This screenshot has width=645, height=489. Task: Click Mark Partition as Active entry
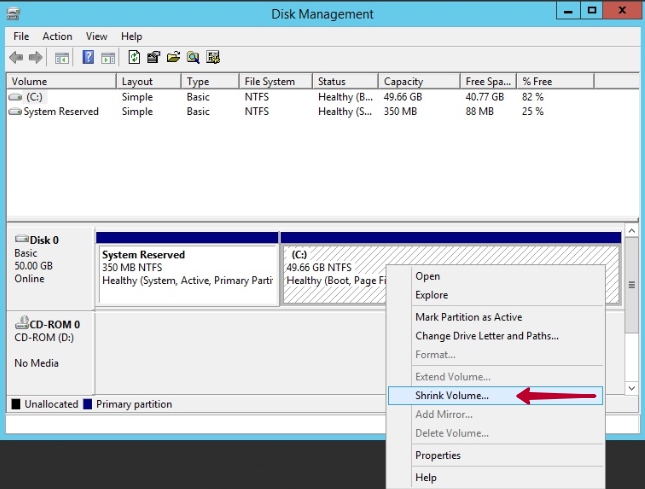pos(468,317)
